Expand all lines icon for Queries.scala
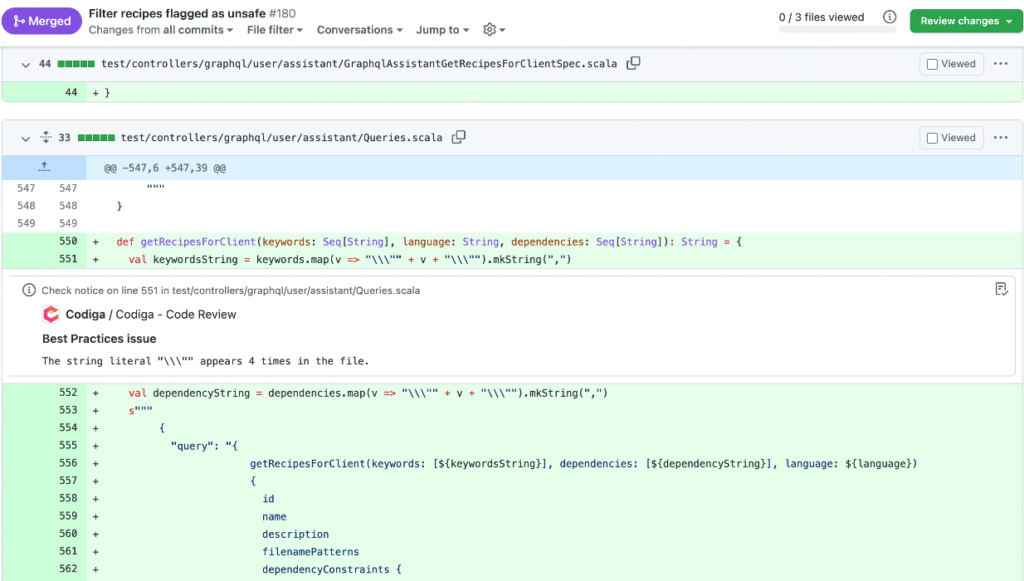The image size is (1024, 581). tap(46, 137)
